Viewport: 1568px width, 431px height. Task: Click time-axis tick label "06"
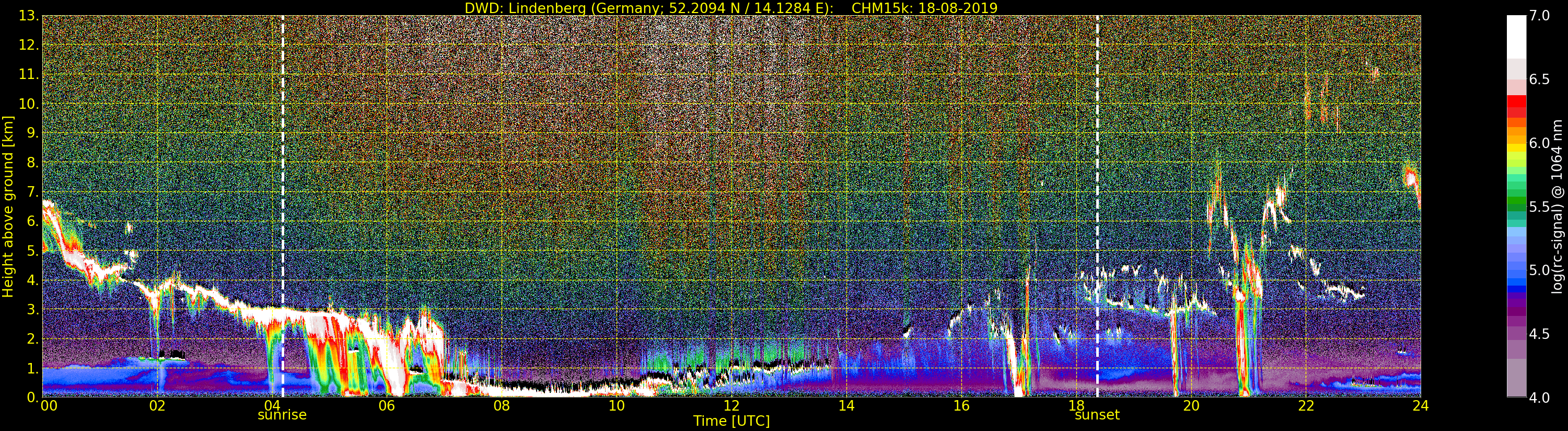coord(387,406)
